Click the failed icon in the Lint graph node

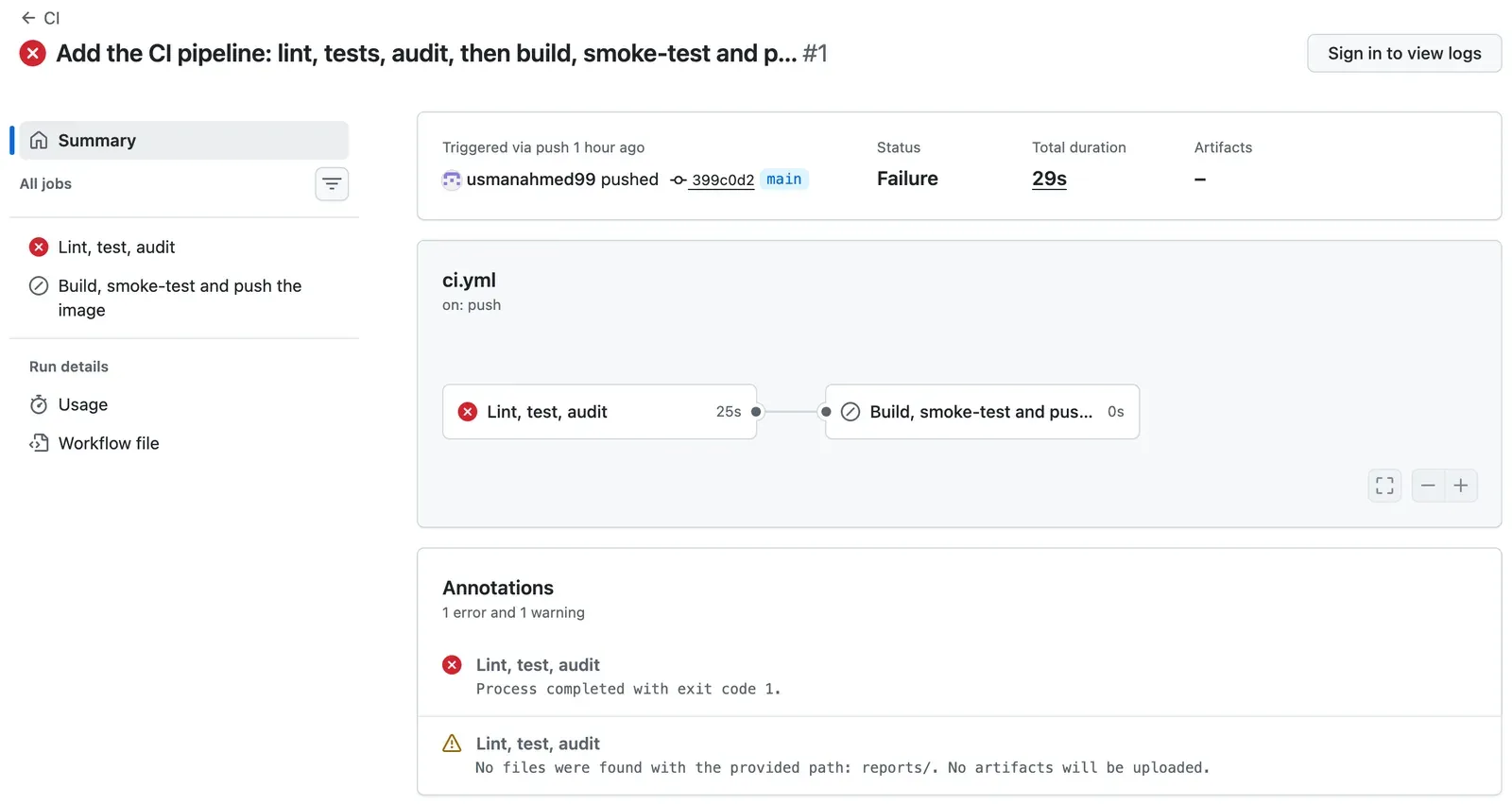tap(468, 412)
